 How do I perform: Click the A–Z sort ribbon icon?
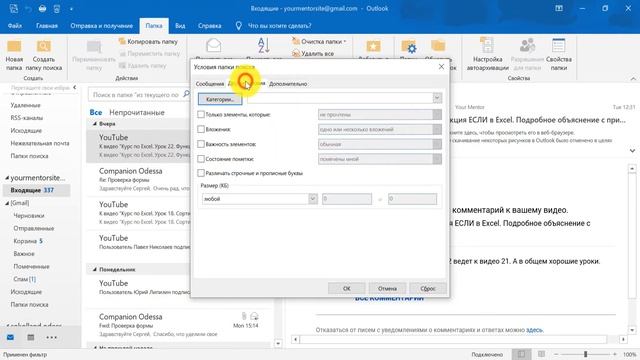264,45
